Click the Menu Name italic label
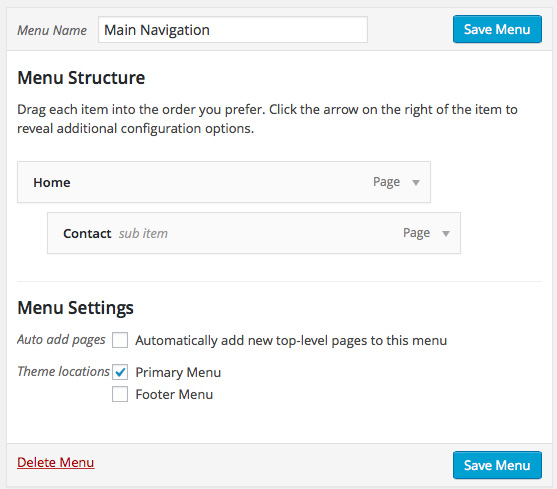Viewport: 557px width, 489px height. [52, 30]
